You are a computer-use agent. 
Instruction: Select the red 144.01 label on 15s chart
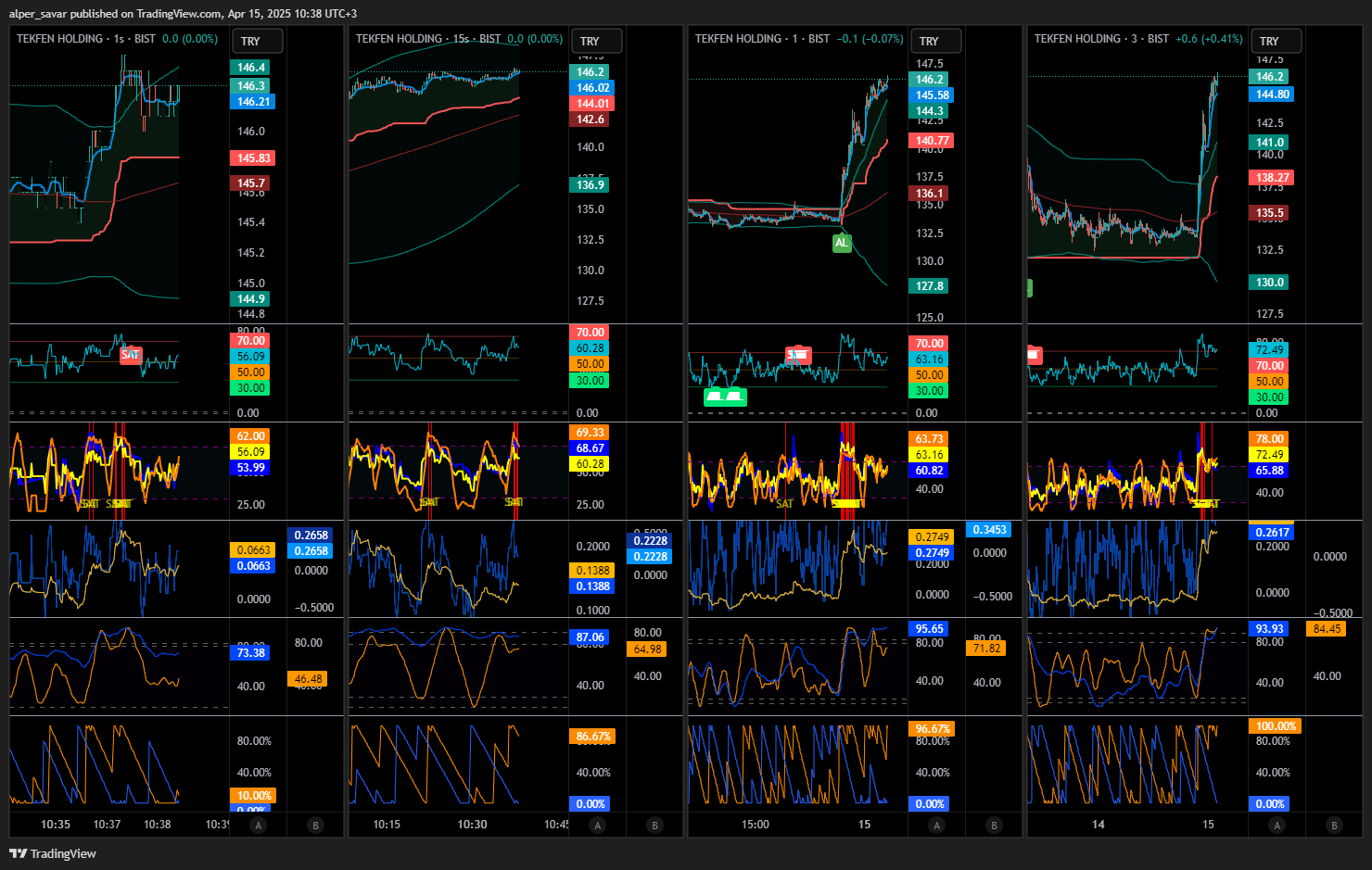[x=591, y=104]
